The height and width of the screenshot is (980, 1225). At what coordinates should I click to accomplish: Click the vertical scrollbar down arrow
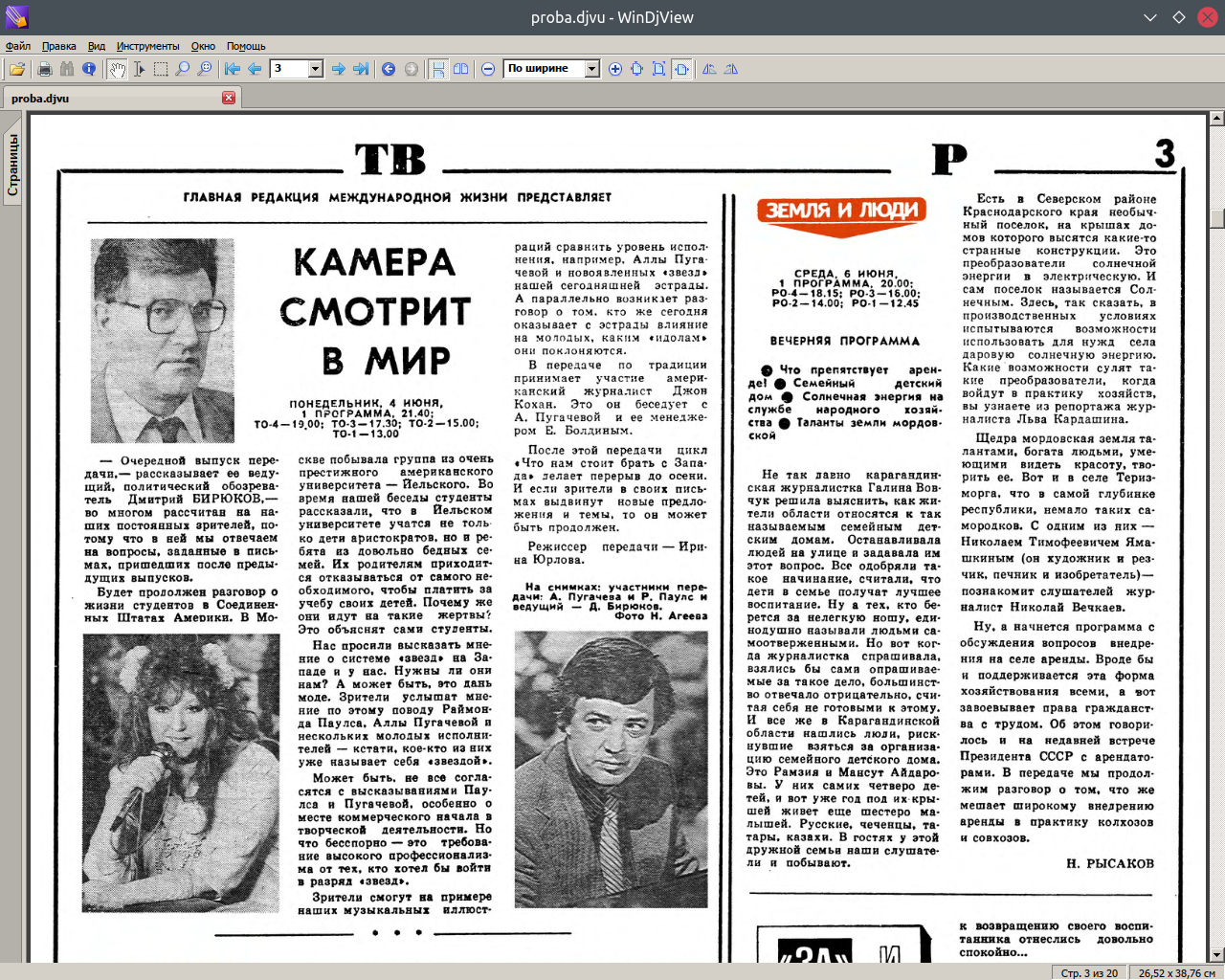(x=1216, y=954)
